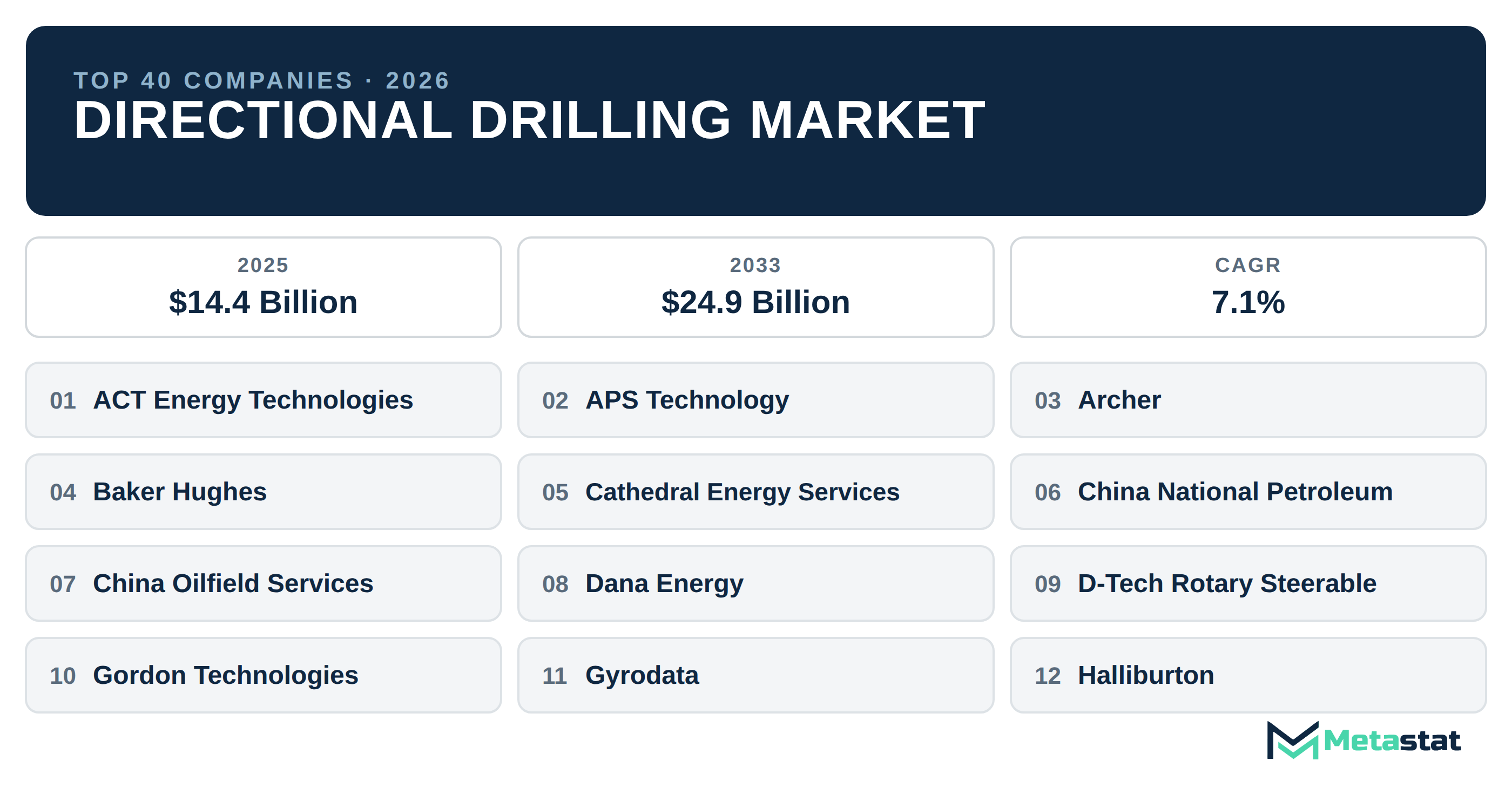Click the 2033 $24.9 Billion stat box

755,288
